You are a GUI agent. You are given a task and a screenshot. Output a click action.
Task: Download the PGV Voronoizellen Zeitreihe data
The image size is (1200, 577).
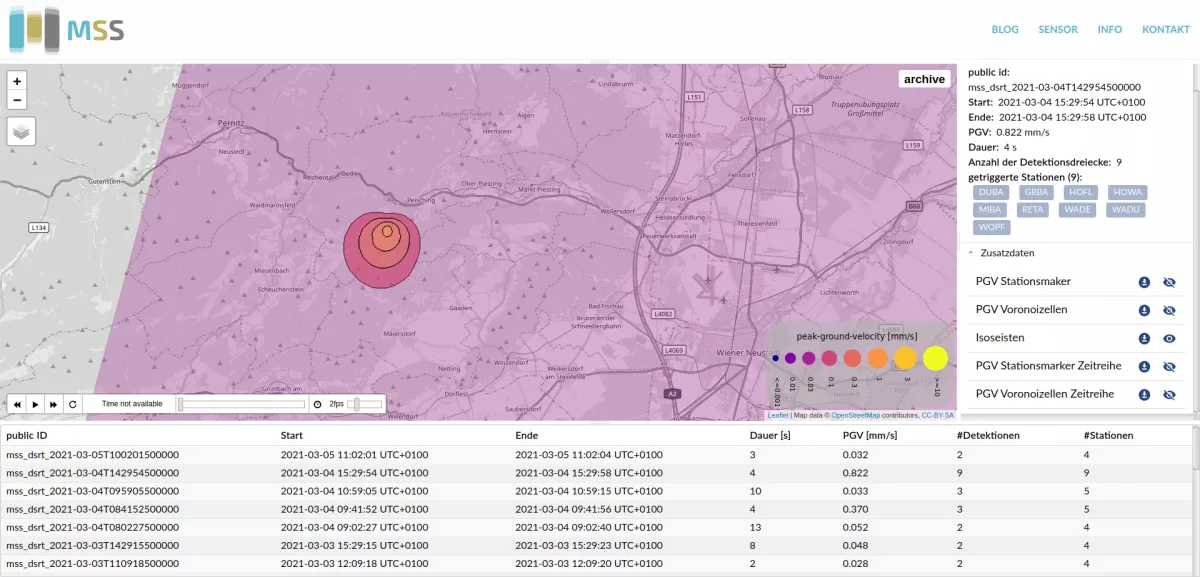[1144, 394]
